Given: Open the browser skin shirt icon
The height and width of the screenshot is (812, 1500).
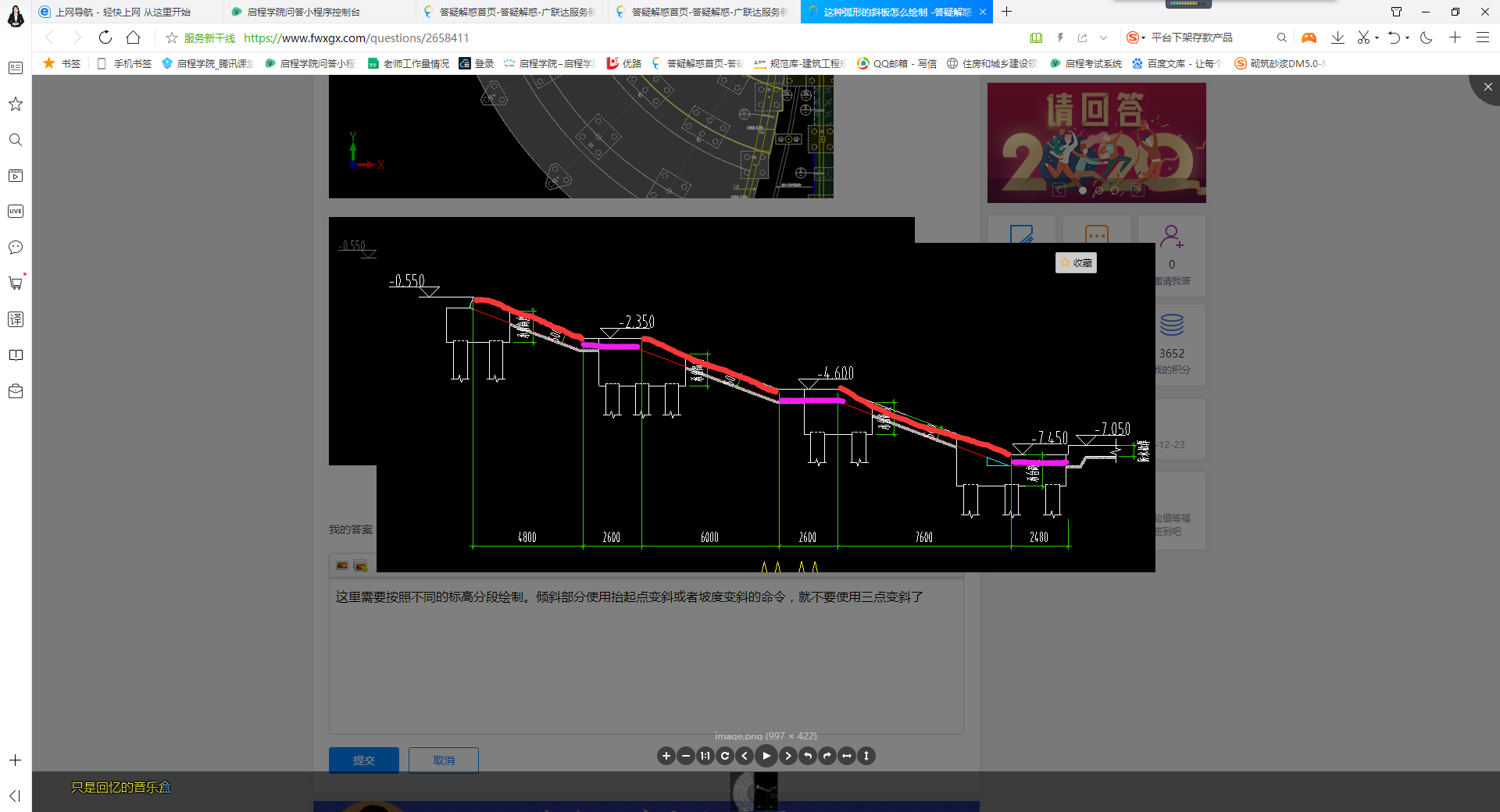Looking at the screenshot, I should 1396,12.
